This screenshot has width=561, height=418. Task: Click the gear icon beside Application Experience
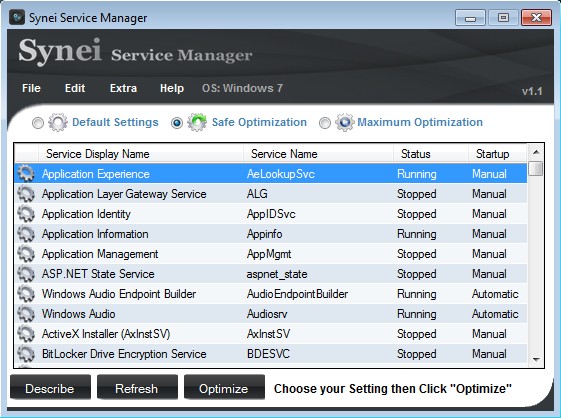[26, 174]
